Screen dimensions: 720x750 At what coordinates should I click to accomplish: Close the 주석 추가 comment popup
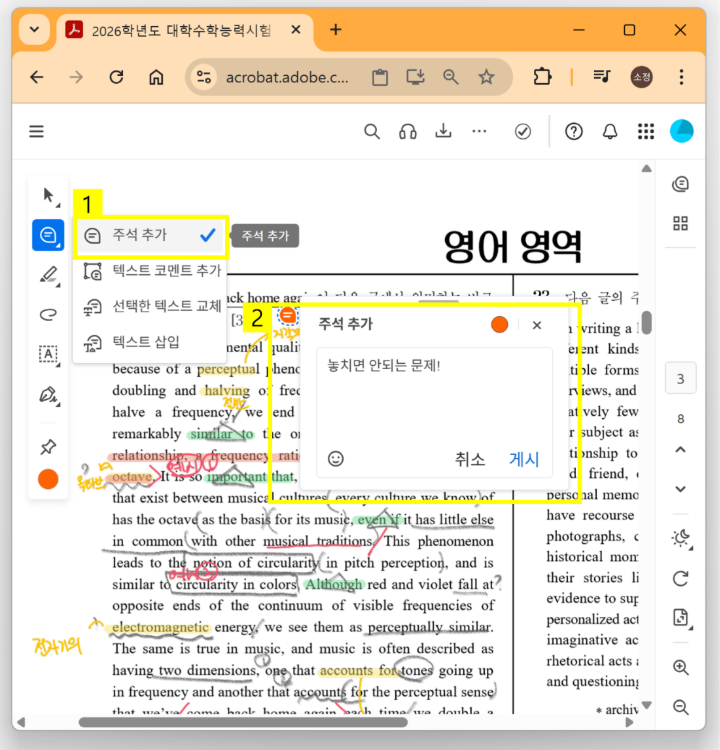537,325
